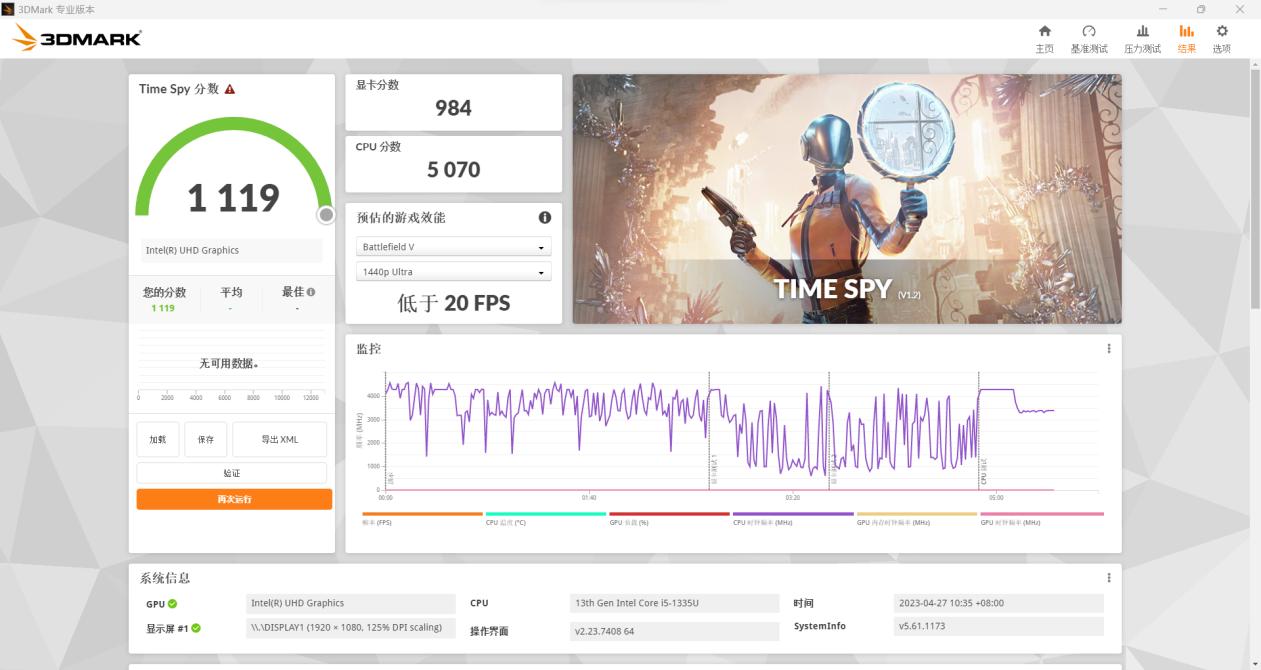Click the green checkmark beside GPU
This screenshot has height=670, width=1261.
click(174, 603)
